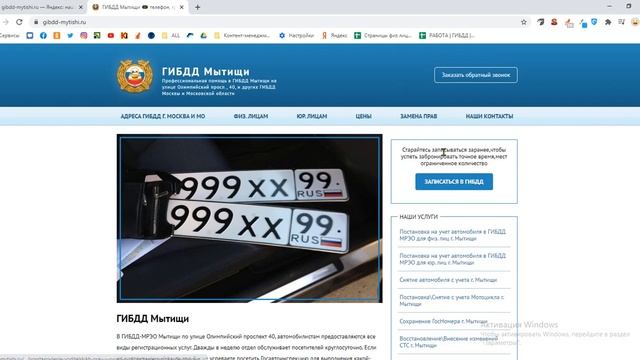640x360 pixels.
Task: Click the forward navigation arrow
Action: (6, 22)
